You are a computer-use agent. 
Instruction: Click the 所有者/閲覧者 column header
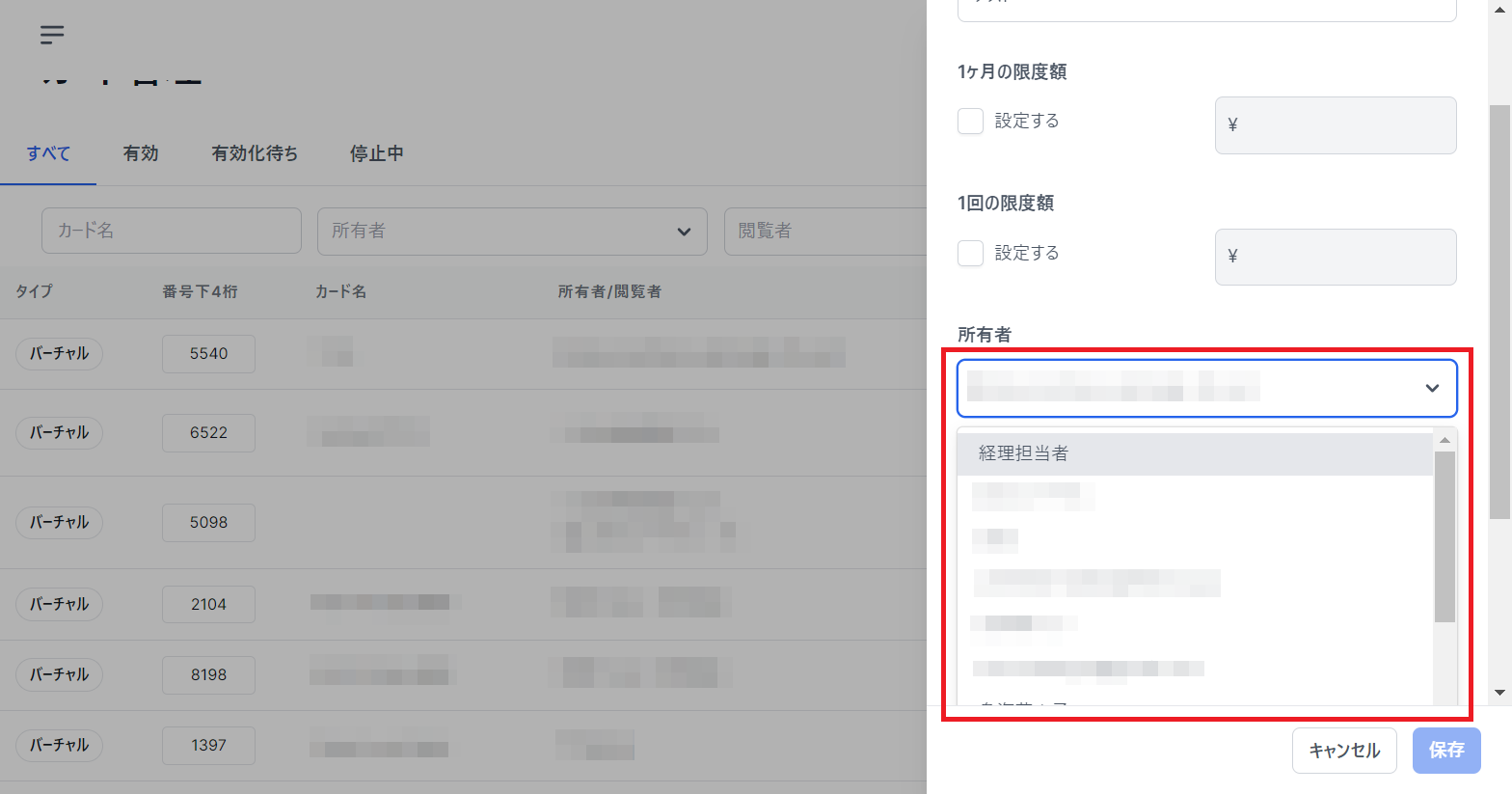click(x=609, y=291)
